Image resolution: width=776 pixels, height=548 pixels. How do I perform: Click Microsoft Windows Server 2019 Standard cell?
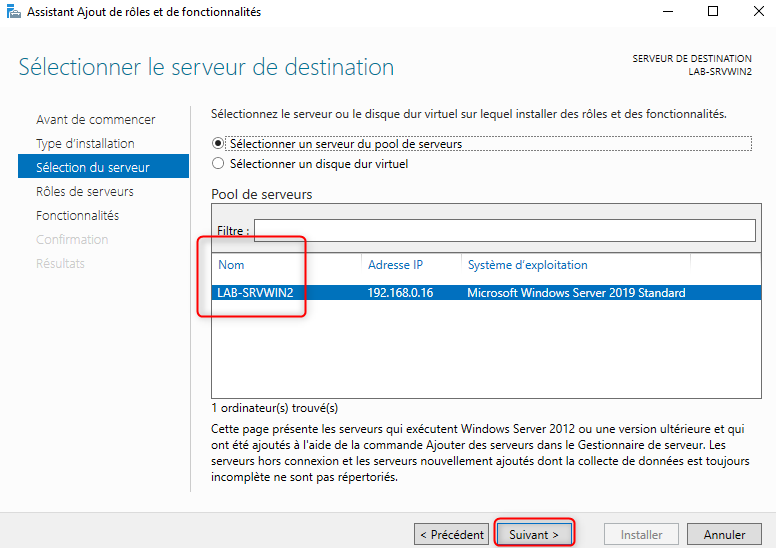576,293
